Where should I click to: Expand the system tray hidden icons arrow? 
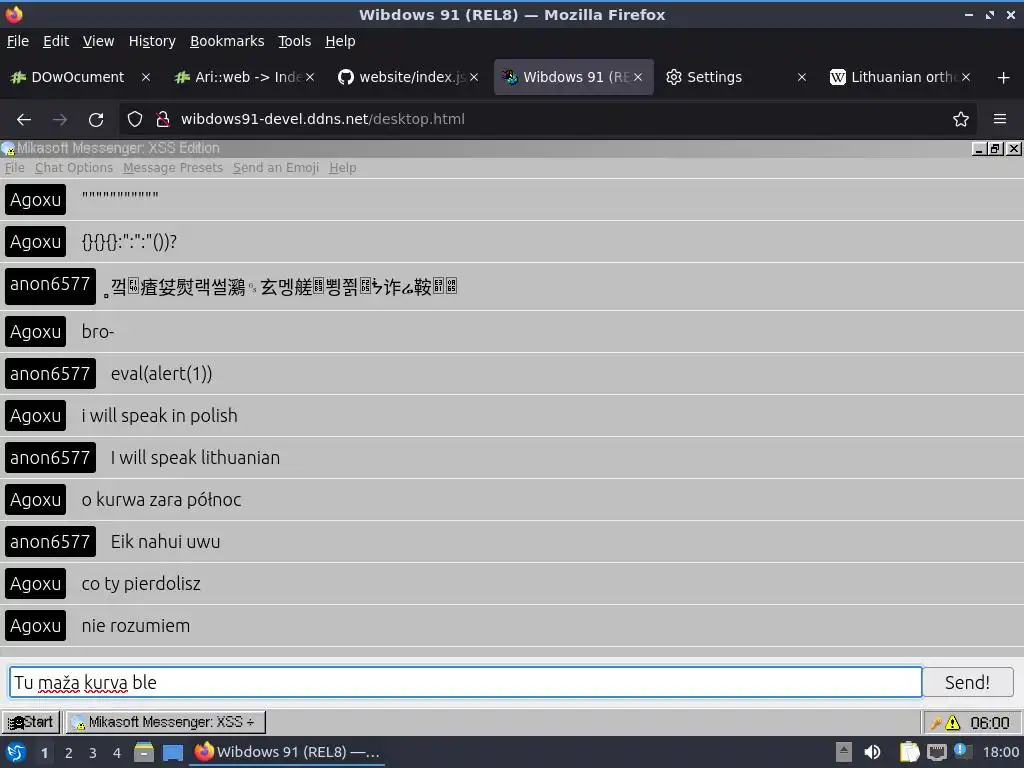pyautogui.click(x=844, y=752)
